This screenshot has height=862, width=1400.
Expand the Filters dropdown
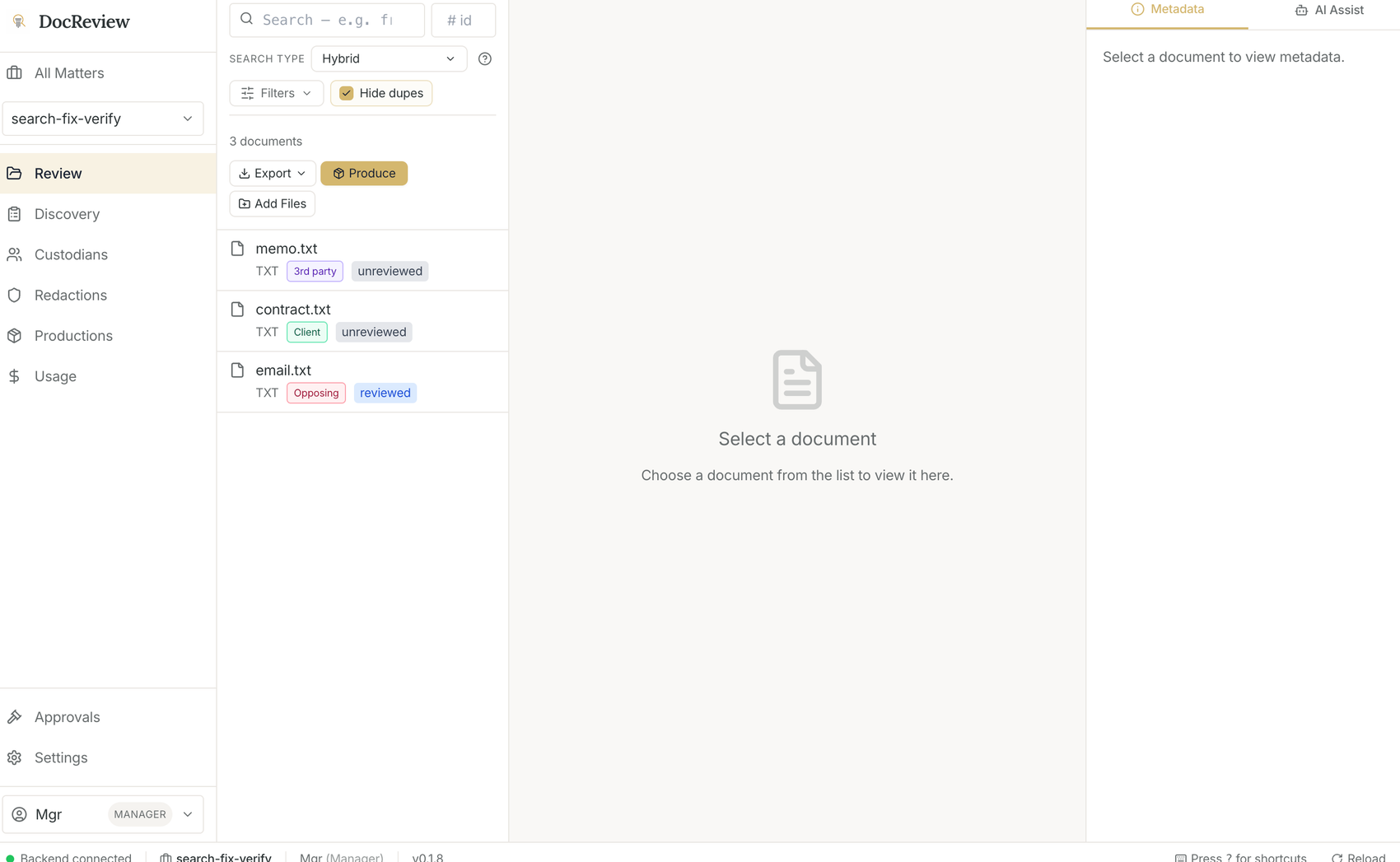pos(276,93)
